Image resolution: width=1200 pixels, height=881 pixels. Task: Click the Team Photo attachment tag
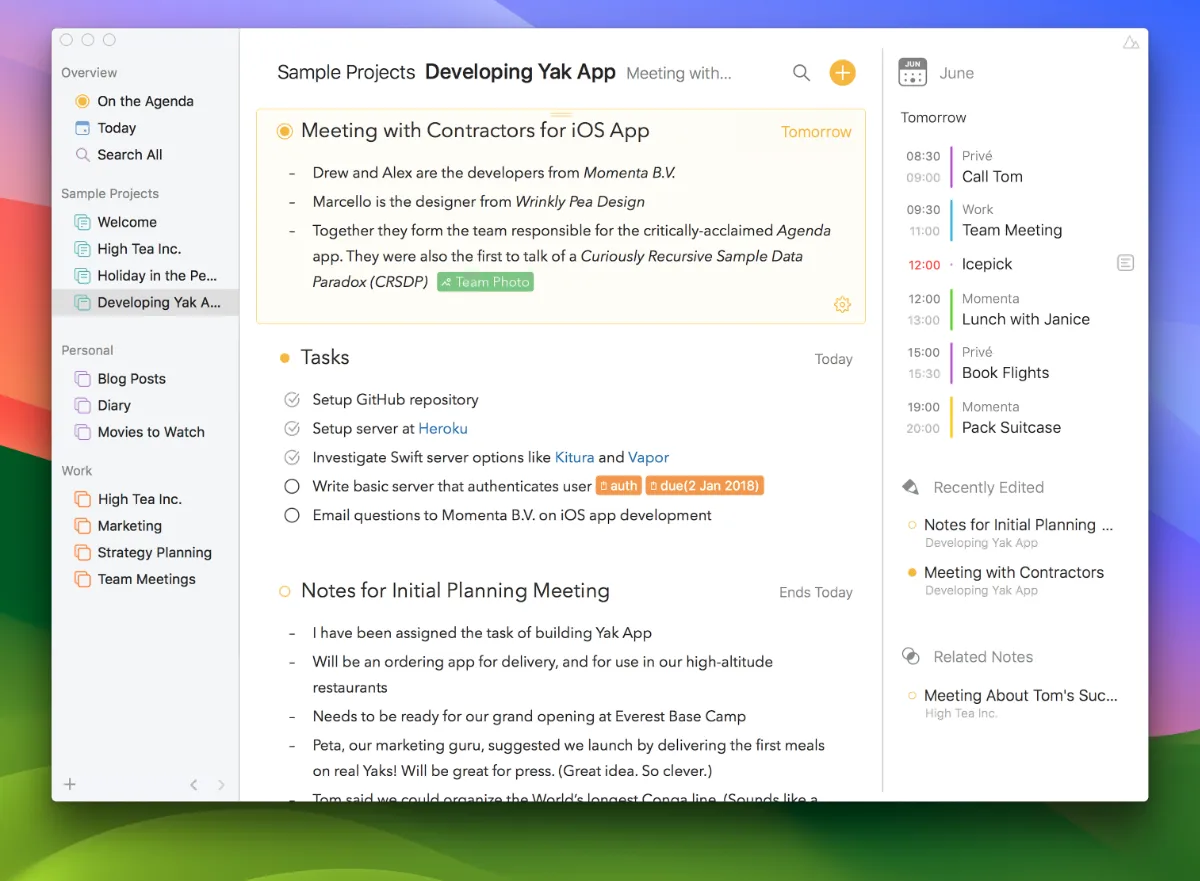(485, 282)
